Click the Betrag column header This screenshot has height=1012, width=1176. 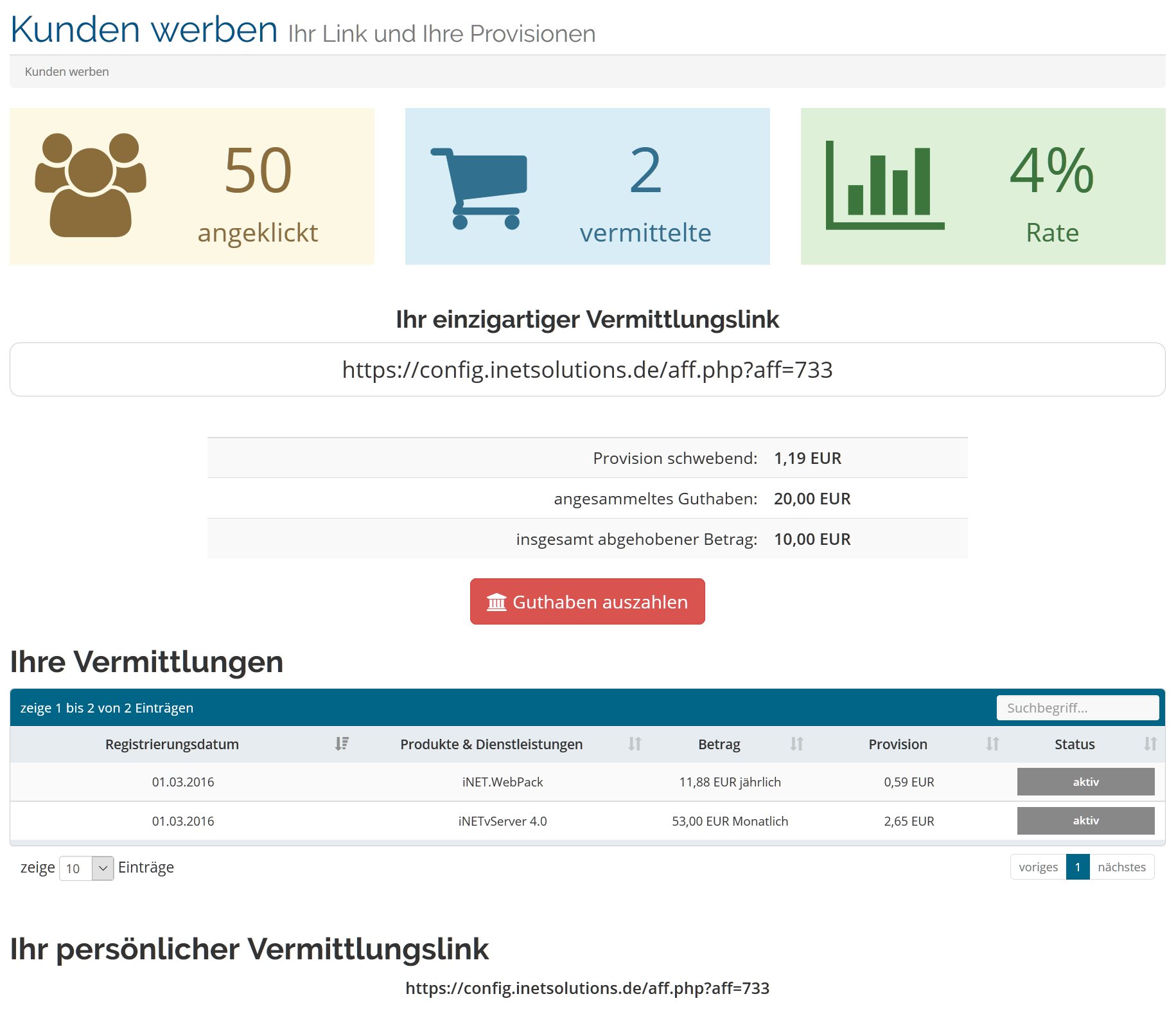719,744
